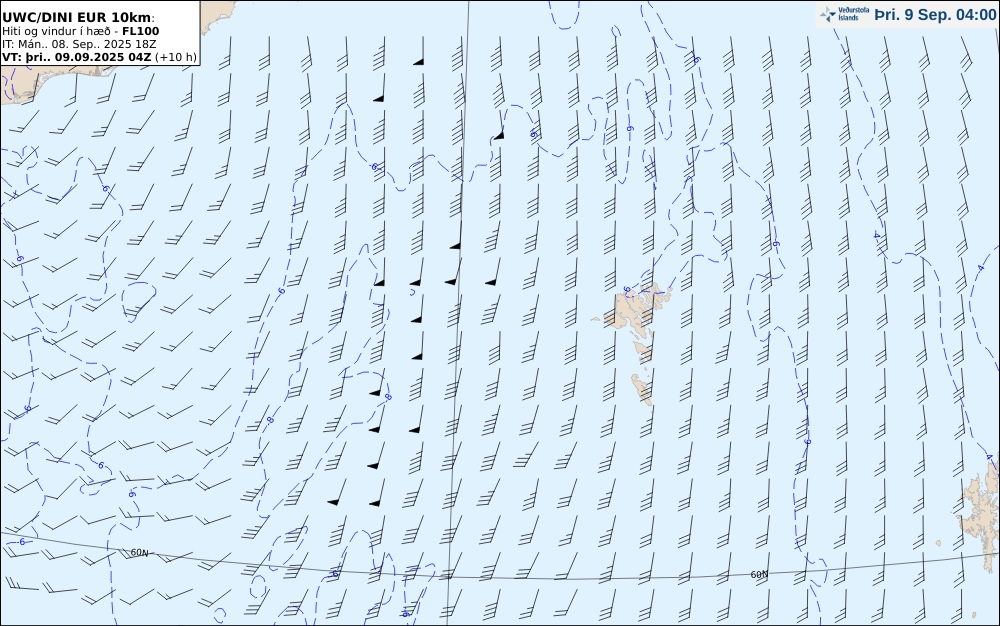Select the "VT: þri.. 09.09.2025 04Z" valid time
This screenshot has width=1000, height=626.
(x=77, y=57)
